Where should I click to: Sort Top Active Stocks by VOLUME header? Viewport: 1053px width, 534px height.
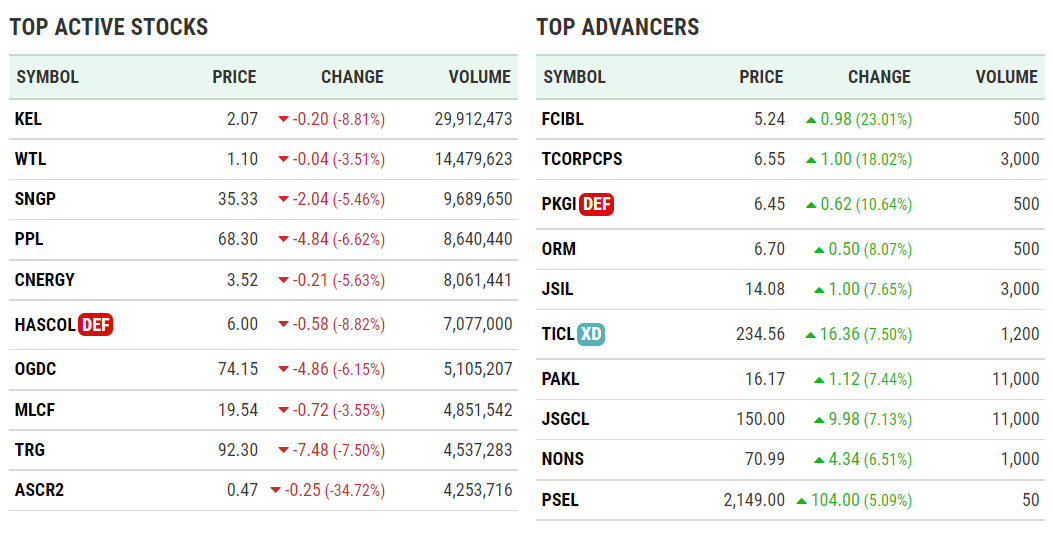click(x=479, y=77)
